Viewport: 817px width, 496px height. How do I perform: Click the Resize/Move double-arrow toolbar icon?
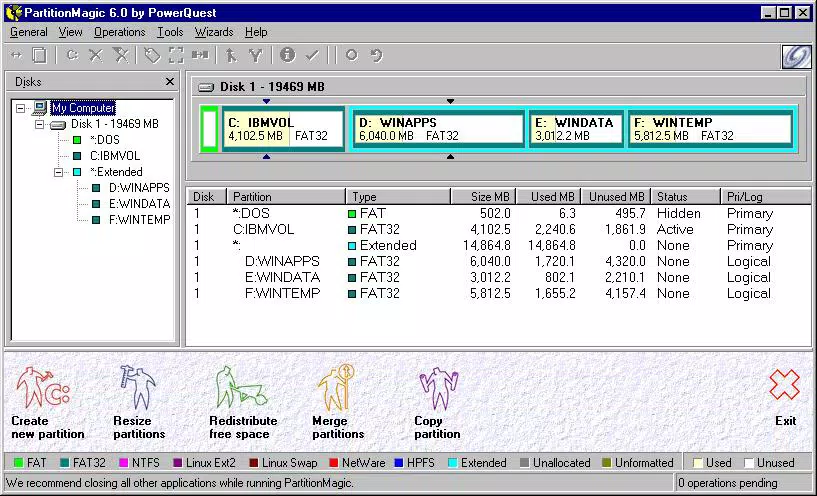pyautogui.click(x=16, y=55)
